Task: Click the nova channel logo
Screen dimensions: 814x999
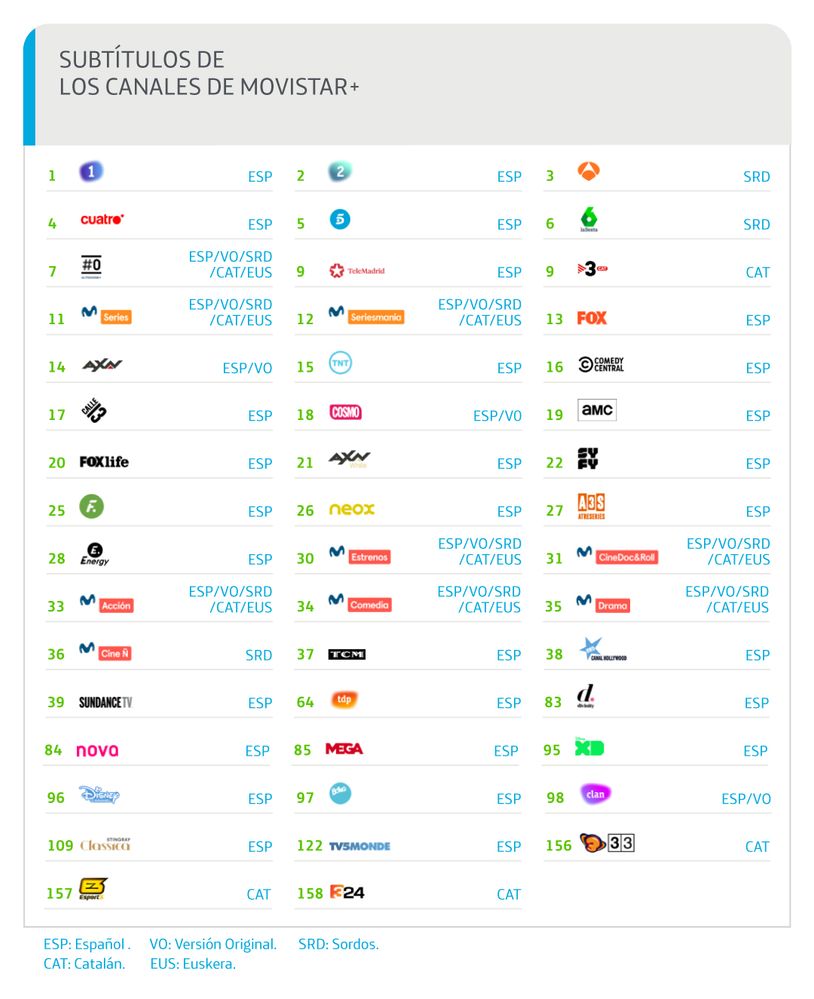Action: pos(97,750)
